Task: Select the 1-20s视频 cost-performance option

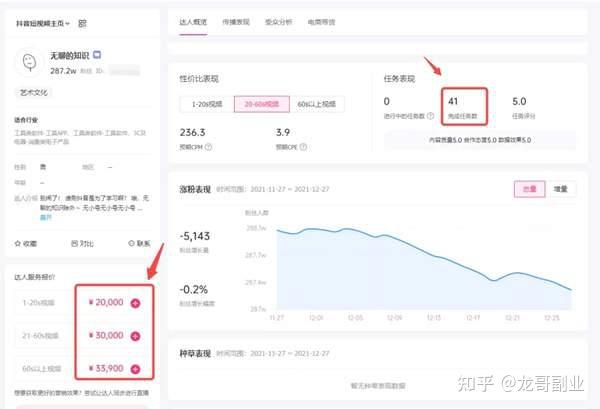Action: [207, 104]
